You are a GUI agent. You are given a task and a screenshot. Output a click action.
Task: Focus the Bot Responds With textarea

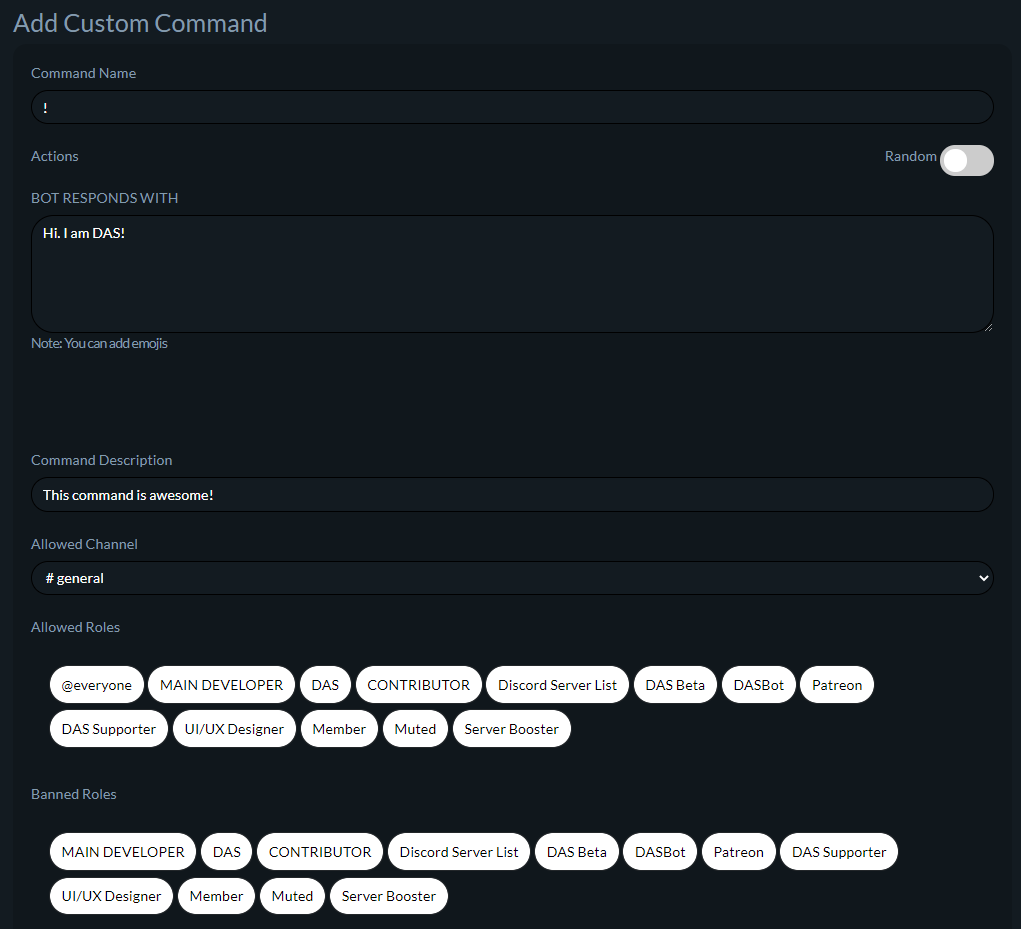512,274
